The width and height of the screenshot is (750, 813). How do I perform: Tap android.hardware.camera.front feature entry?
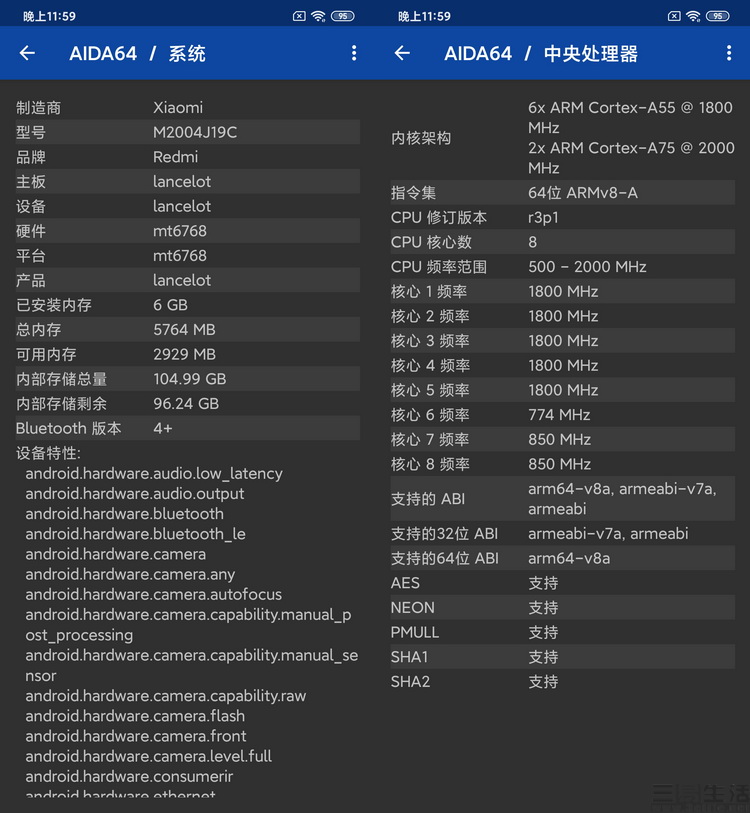pos(136,736)
